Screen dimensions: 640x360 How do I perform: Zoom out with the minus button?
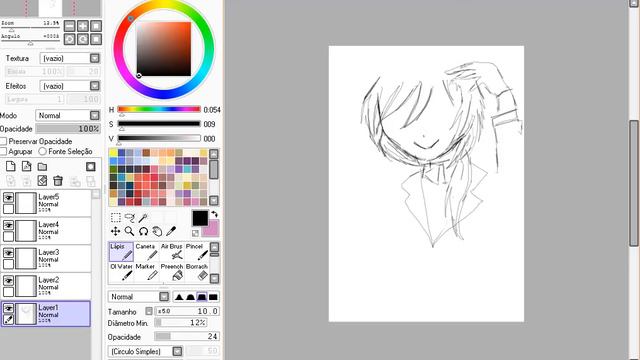pos(70,26)
